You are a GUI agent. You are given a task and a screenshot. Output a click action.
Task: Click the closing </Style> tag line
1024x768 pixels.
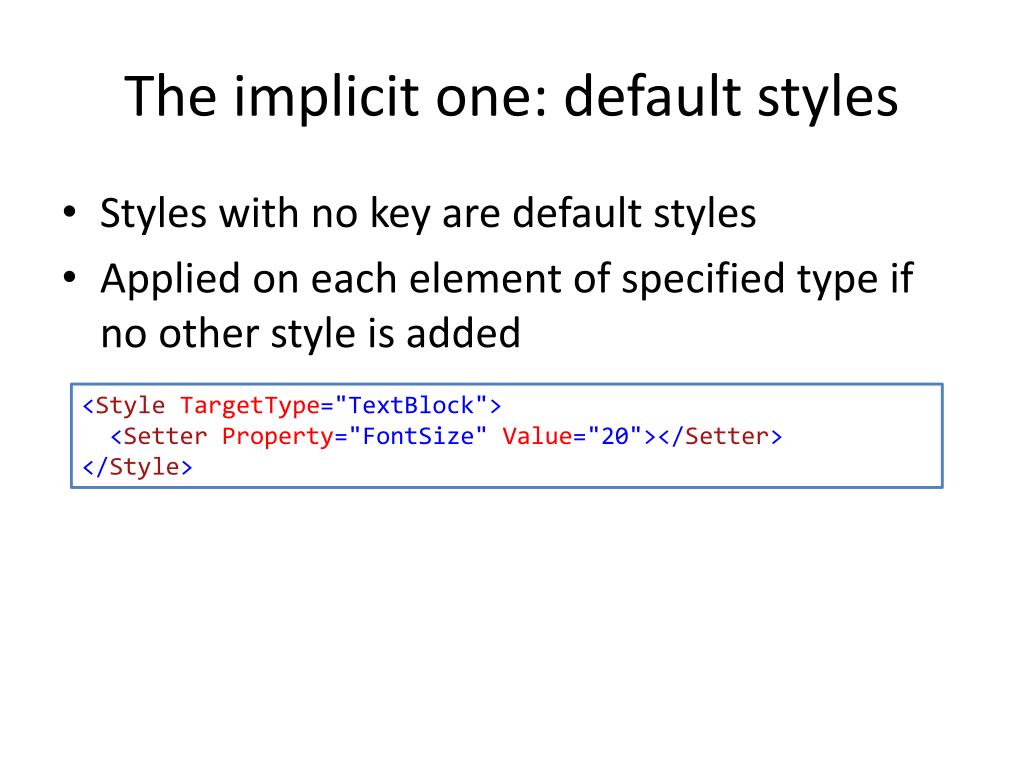click(137, 467)
